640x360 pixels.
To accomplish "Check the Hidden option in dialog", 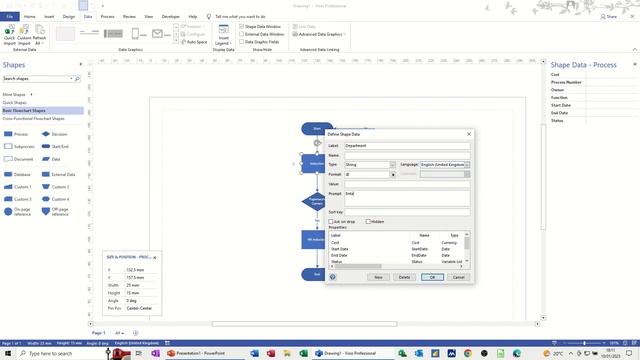I will (368, 222).
